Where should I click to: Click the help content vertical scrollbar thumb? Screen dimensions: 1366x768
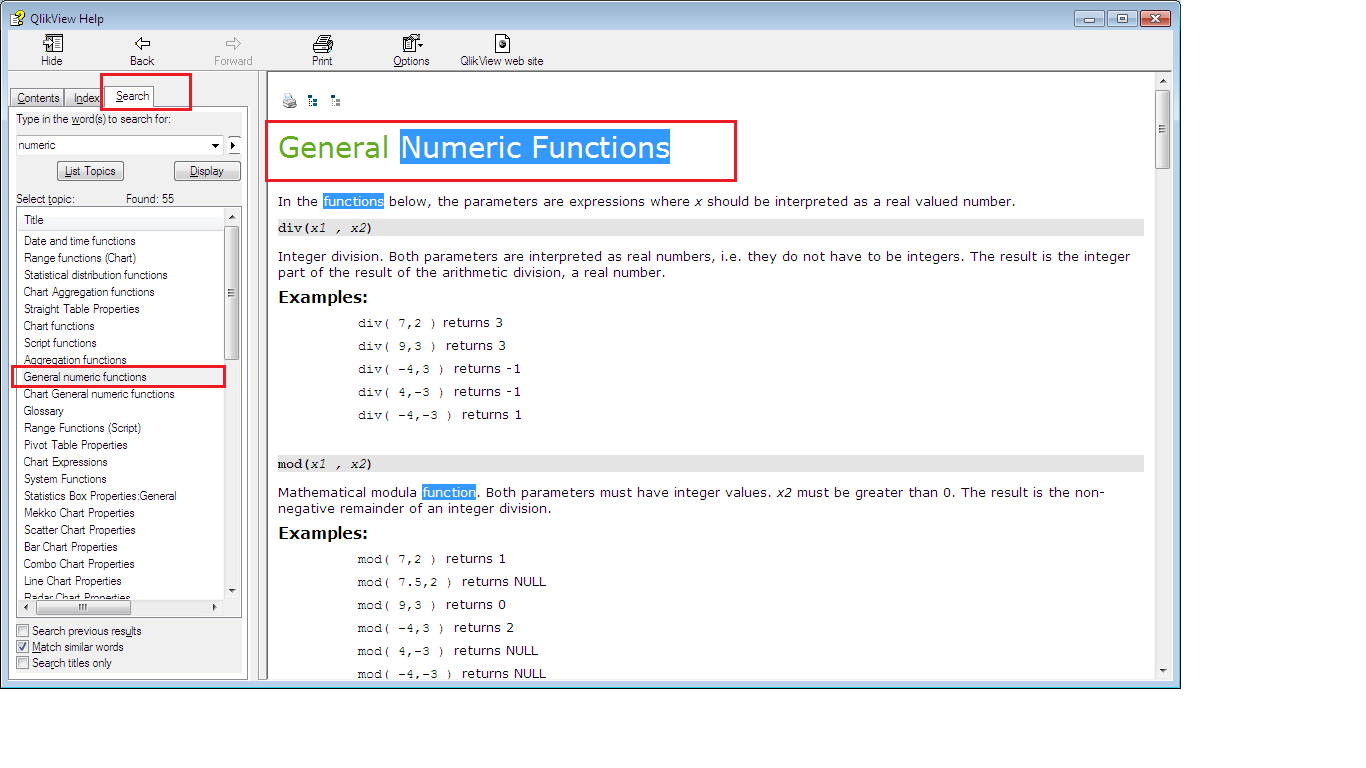coord(1162,130)
